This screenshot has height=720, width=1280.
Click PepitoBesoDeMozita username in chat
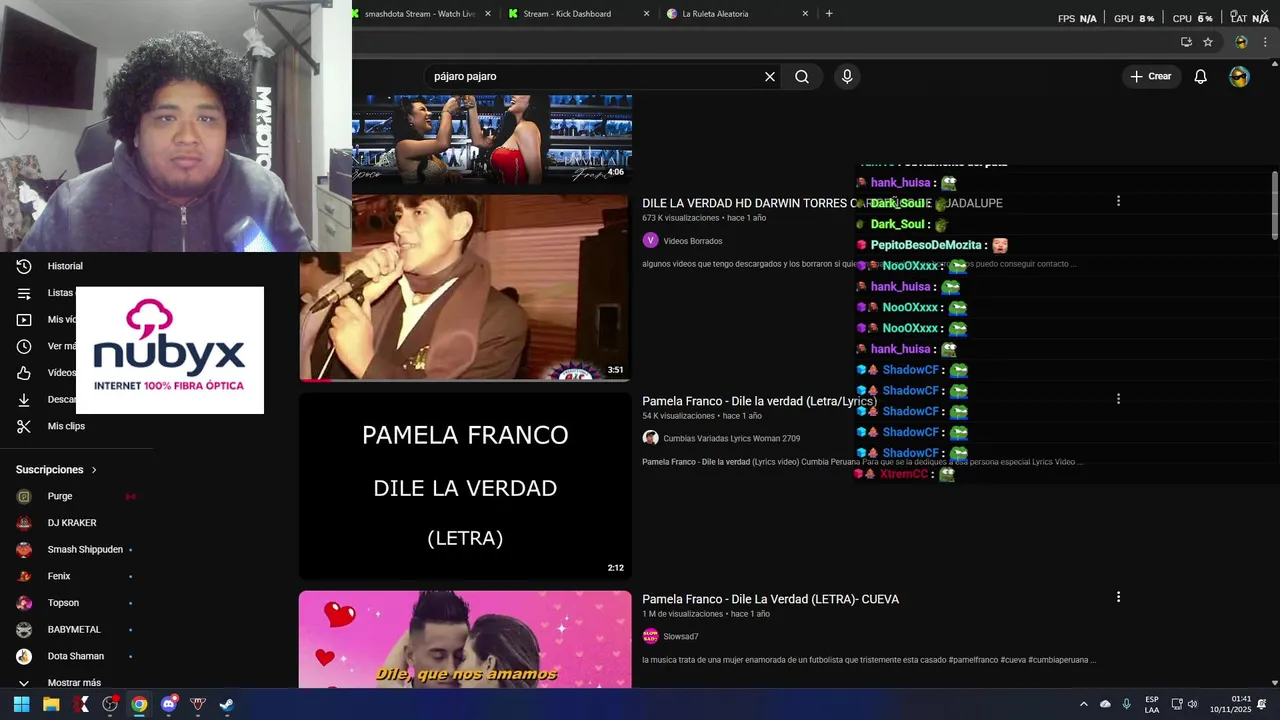point(926,245)
